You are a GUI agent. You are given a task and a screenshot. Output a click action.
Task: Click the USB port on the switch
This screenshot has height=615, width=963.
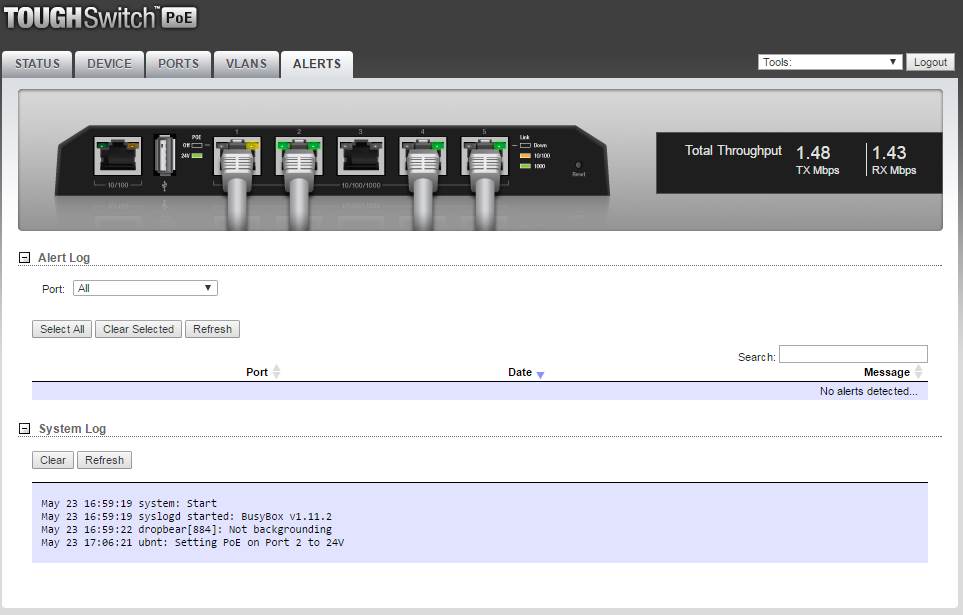pos(164,156)
